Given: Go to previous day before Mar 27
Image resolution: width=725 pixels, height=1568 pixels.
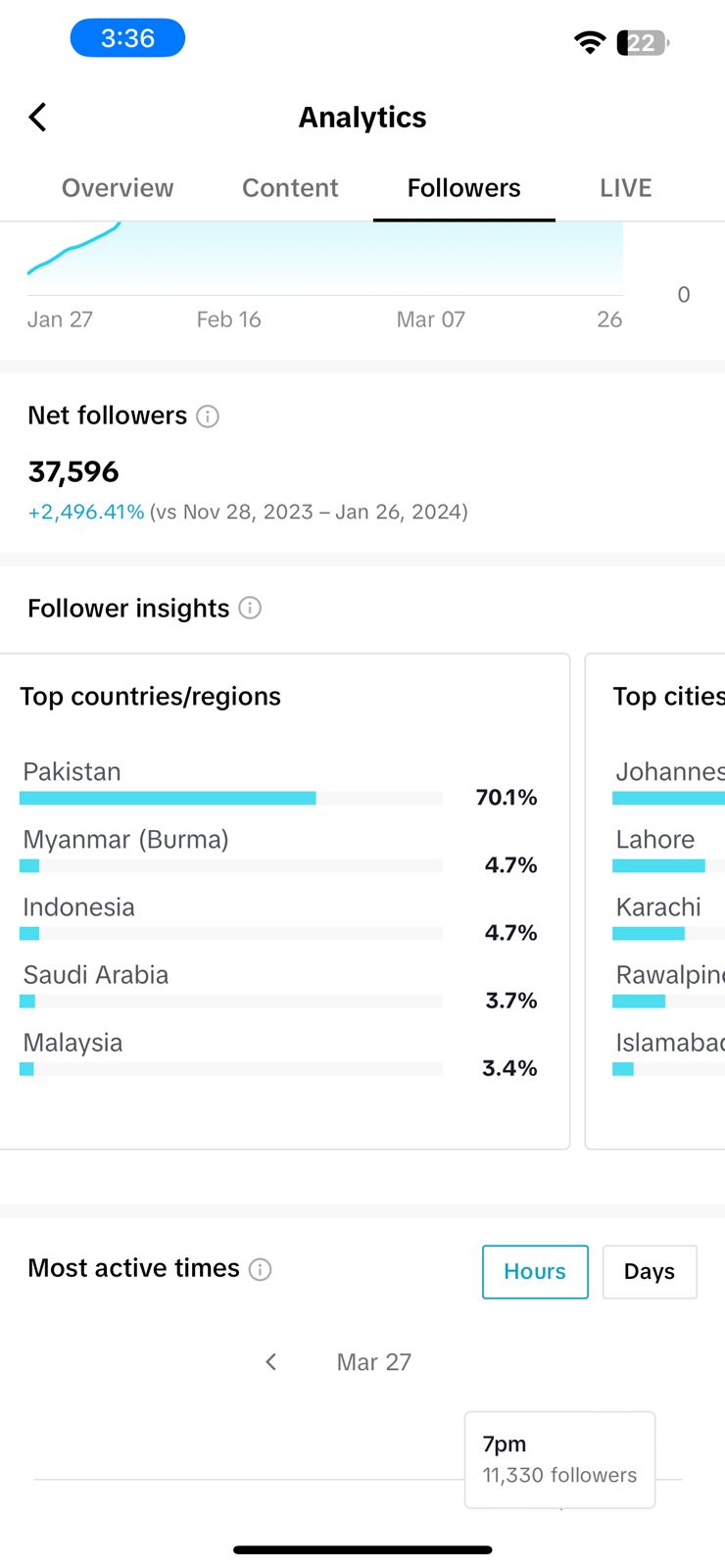Looking at the screenshot, I should pyautogui.click(x=271, y=1362).
